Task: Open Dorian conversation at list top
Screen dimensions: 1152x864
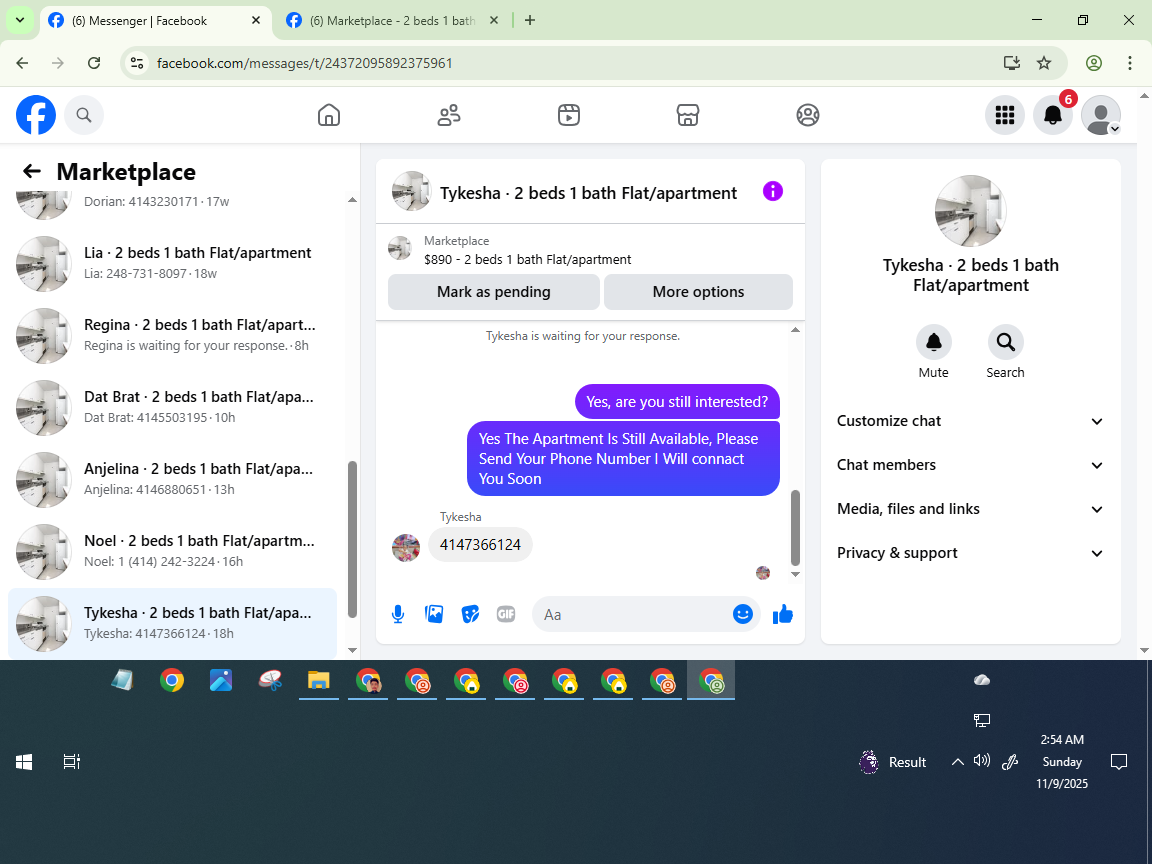Action: click(173, 205)
